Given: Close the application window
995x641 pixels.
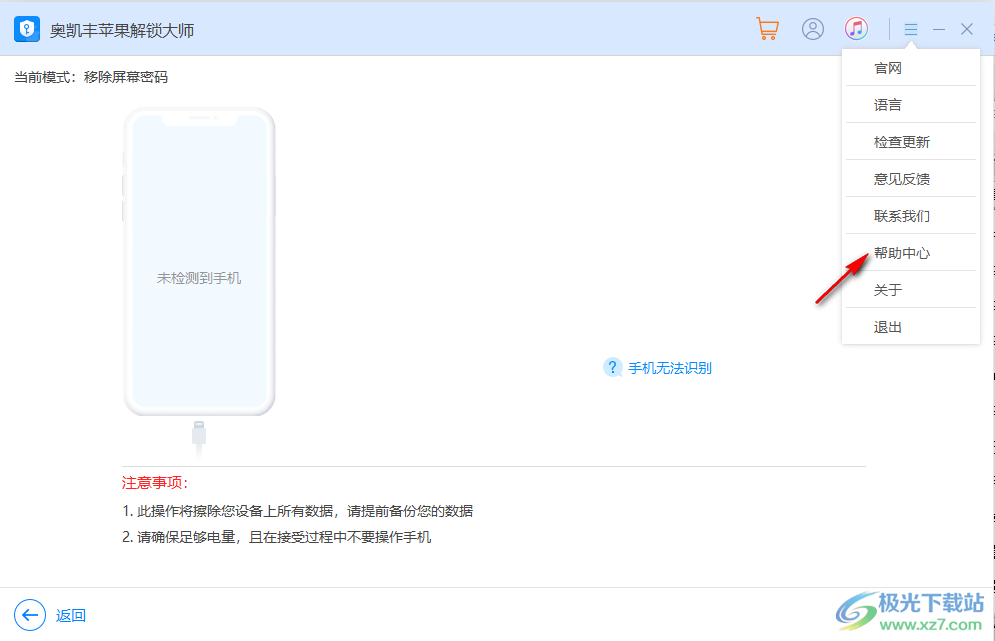Looking at the screenshot, I should tap(966, 29).
